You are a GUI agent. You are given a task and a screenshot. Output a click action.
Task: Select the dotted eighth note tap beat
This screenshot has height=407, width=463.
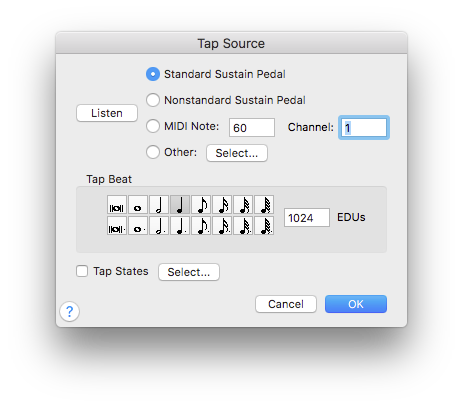201,225
